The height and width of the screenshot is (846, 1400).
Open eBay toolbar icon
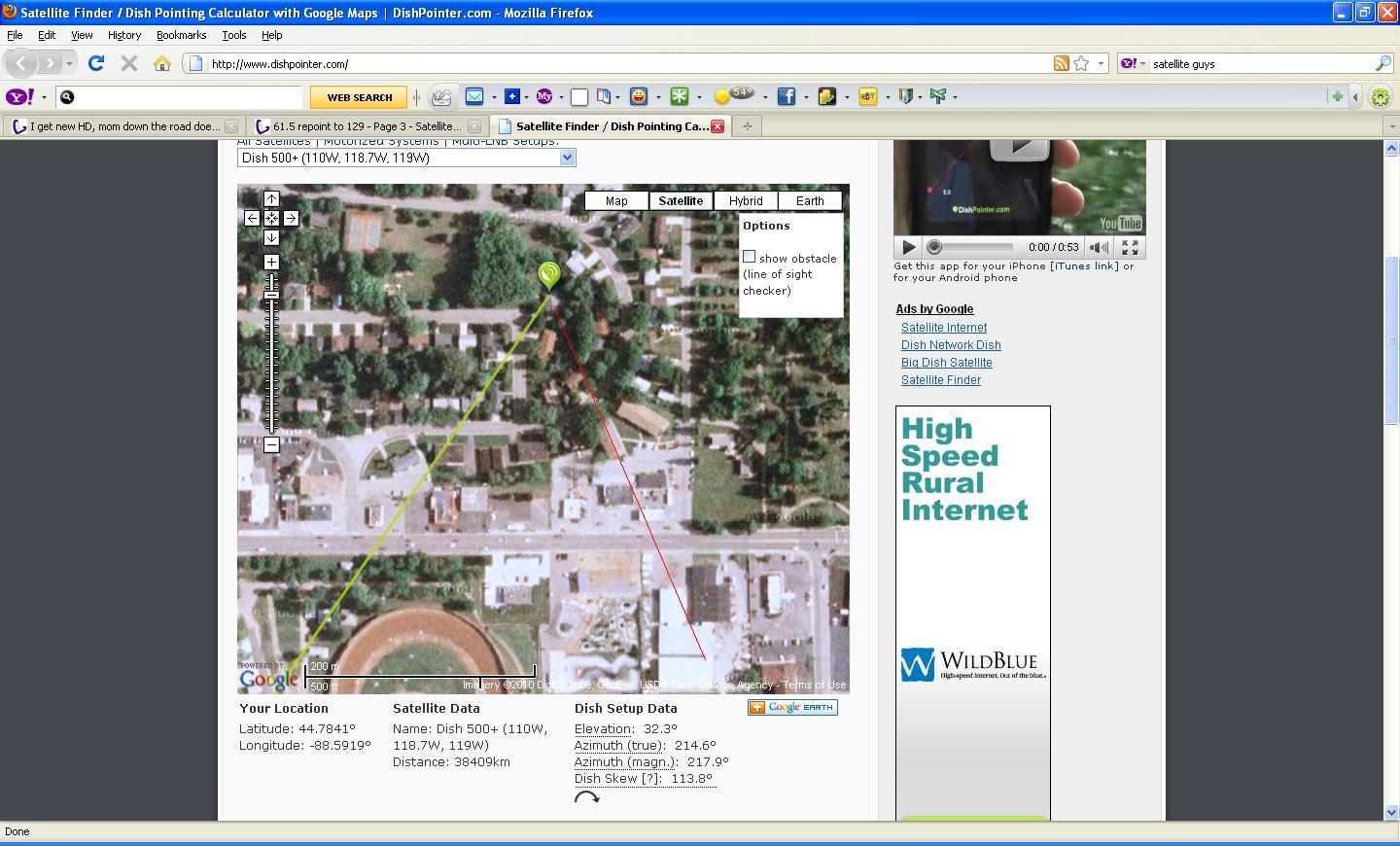click(x=868, y=96)
